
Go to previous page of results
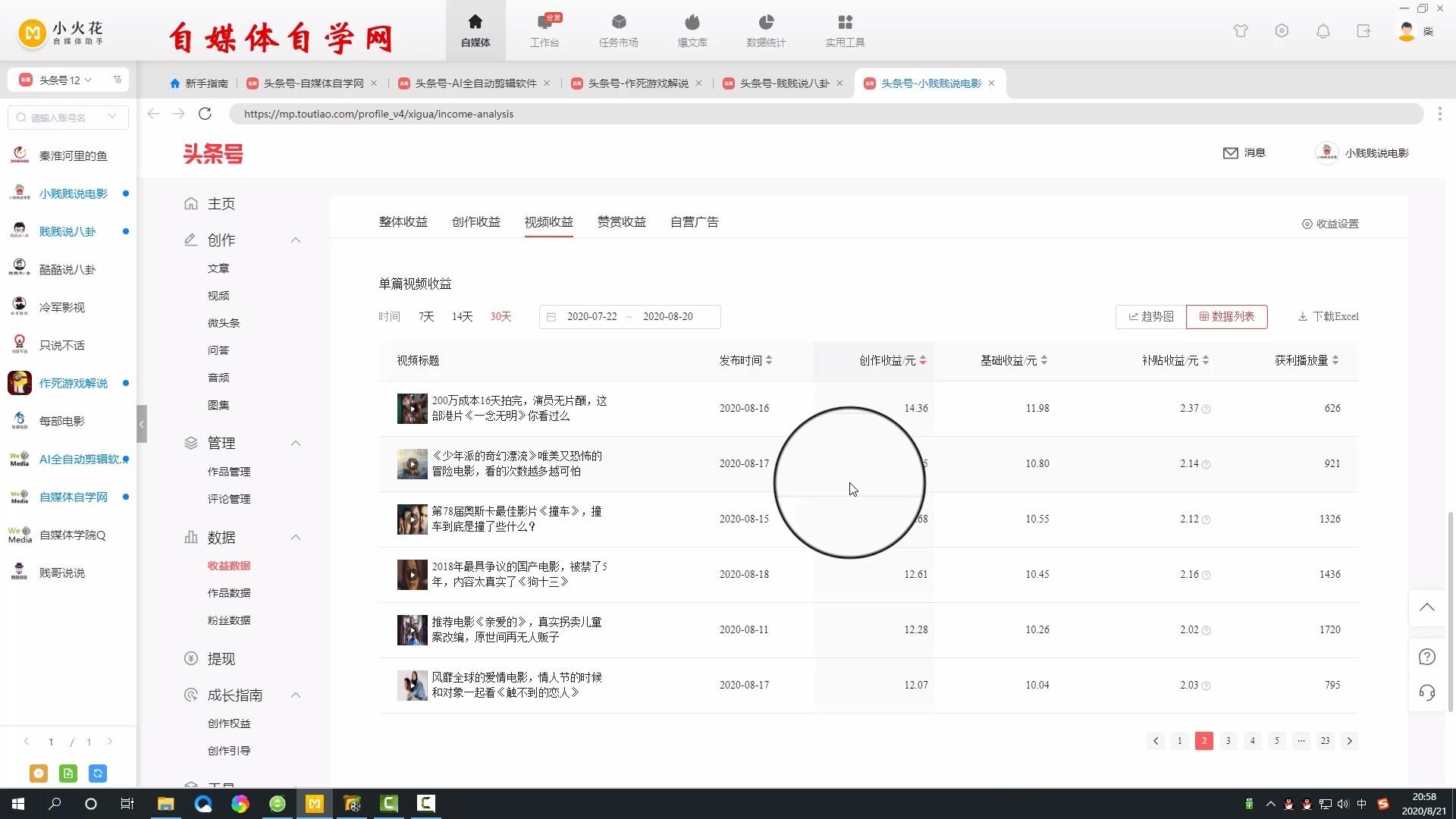coord(1155,741)
